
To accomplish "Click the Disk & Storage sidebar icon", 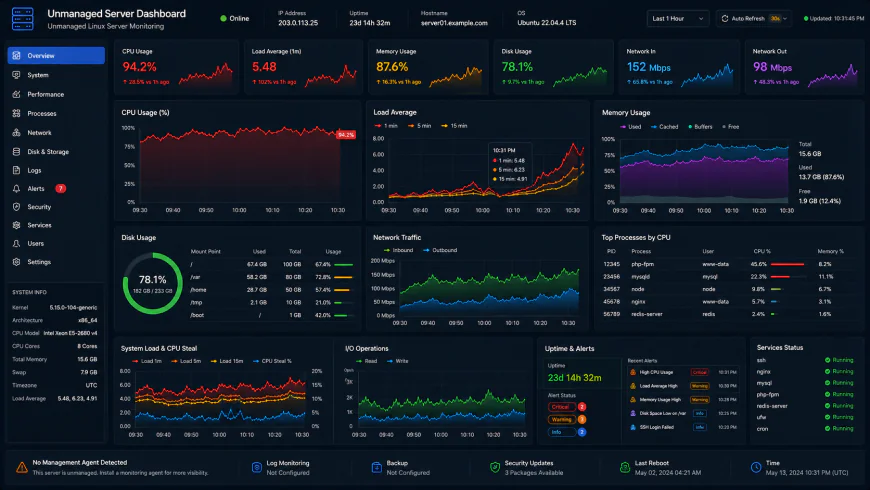I will (x=17, y=151).
